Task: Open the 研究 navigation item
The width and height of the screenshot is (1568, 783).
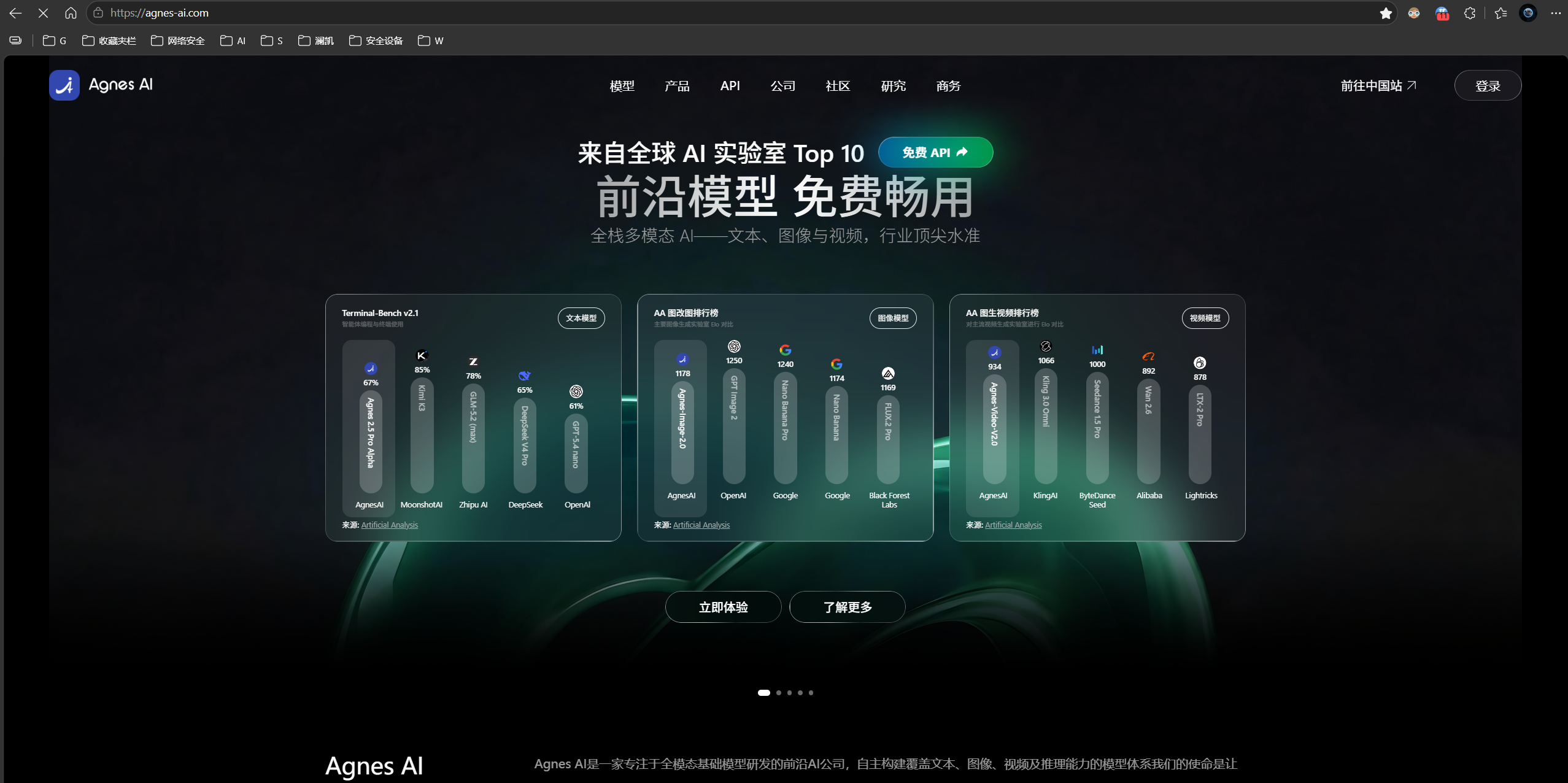Action: click(893, 86)
